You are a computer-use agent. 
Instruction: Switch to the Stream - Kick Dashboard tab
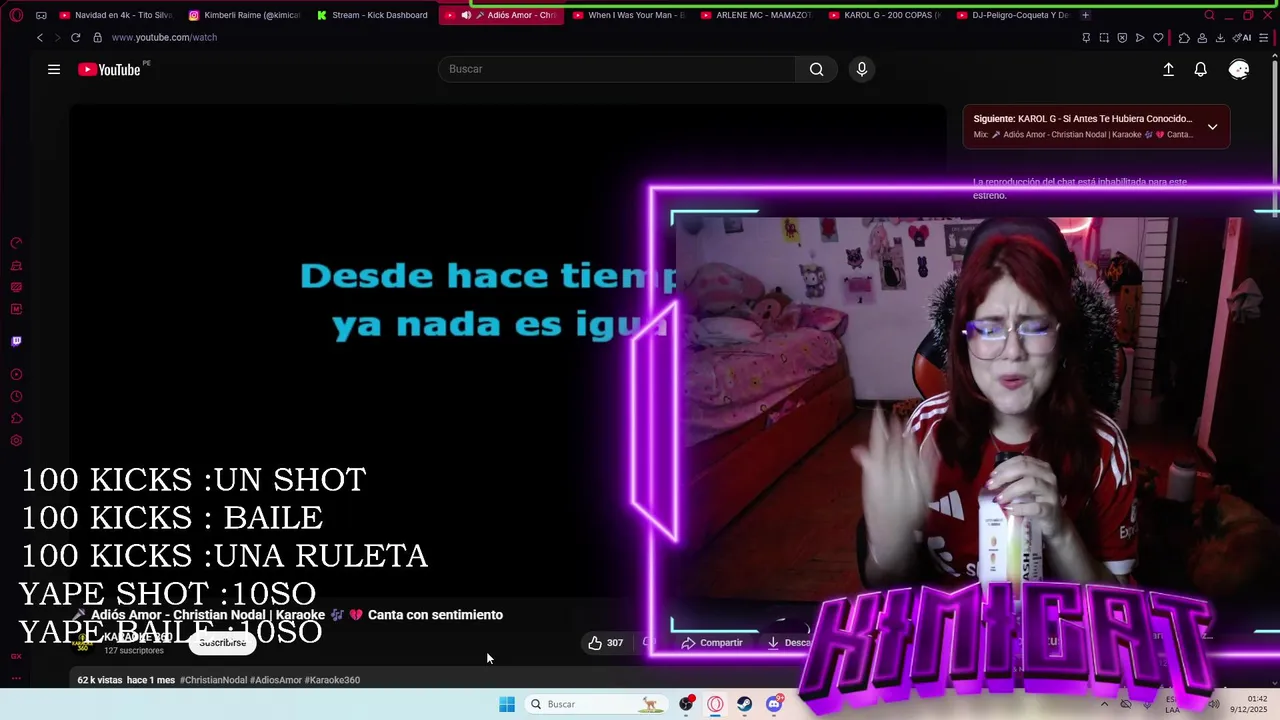point(373,15)
